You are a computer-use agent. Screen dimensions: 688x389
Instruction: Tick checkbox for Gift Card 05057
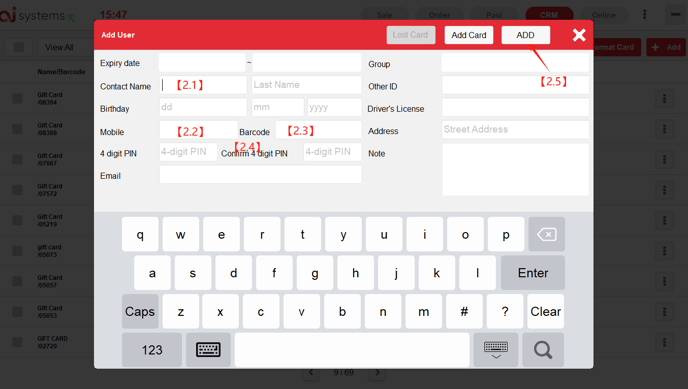point(17,281)
